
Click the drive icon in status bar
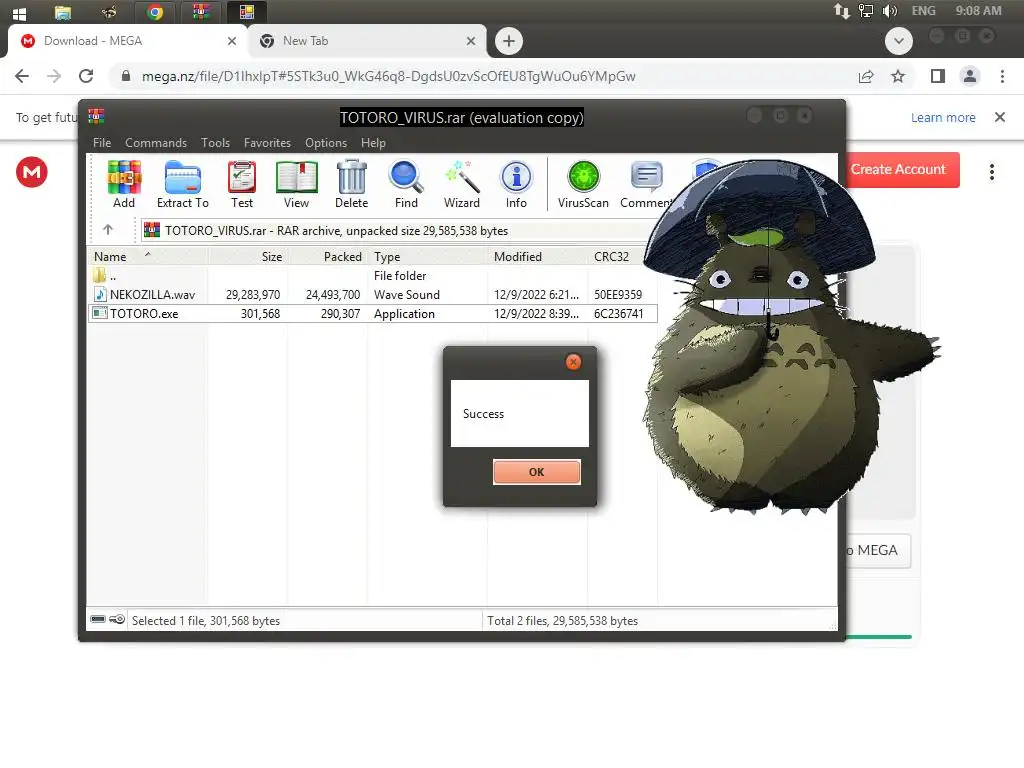(x=98, y=619)
